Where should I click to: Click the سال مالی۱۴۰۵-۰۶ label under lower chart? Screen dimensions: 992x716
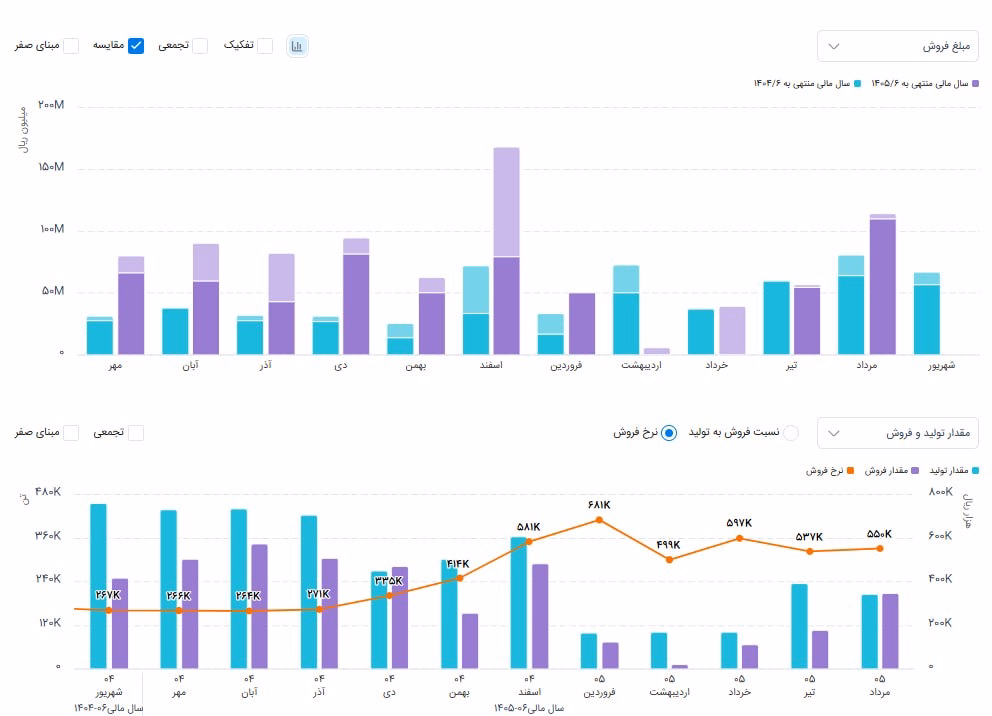pos(529,708)
